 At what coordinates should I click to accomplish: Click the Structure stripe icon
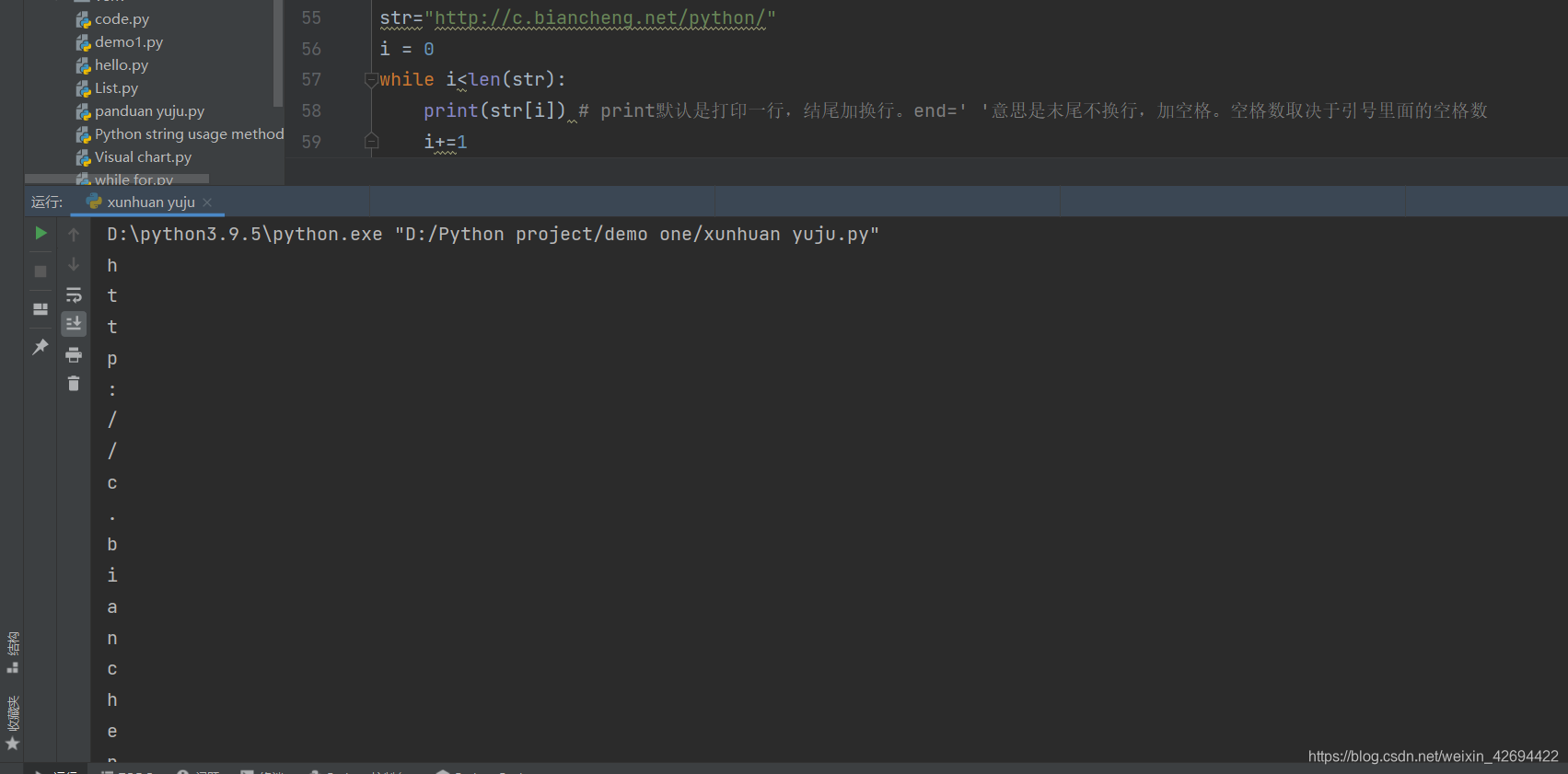click(13, 667)
